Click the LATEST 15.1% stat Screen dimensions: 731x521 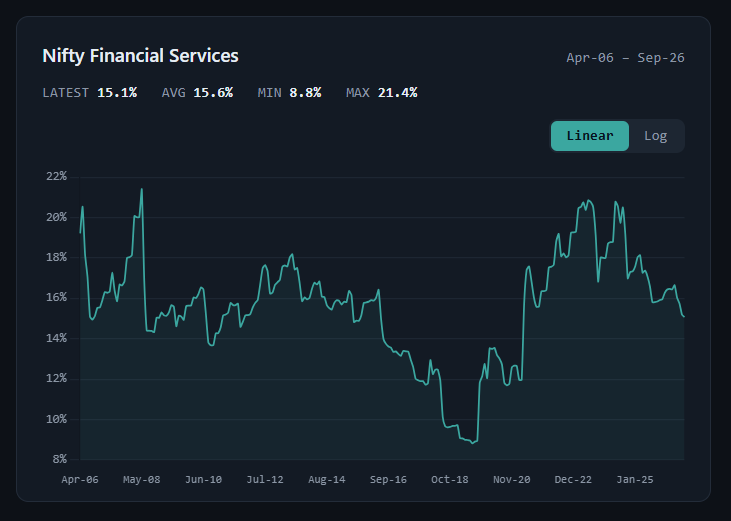[x=90, y=93]
